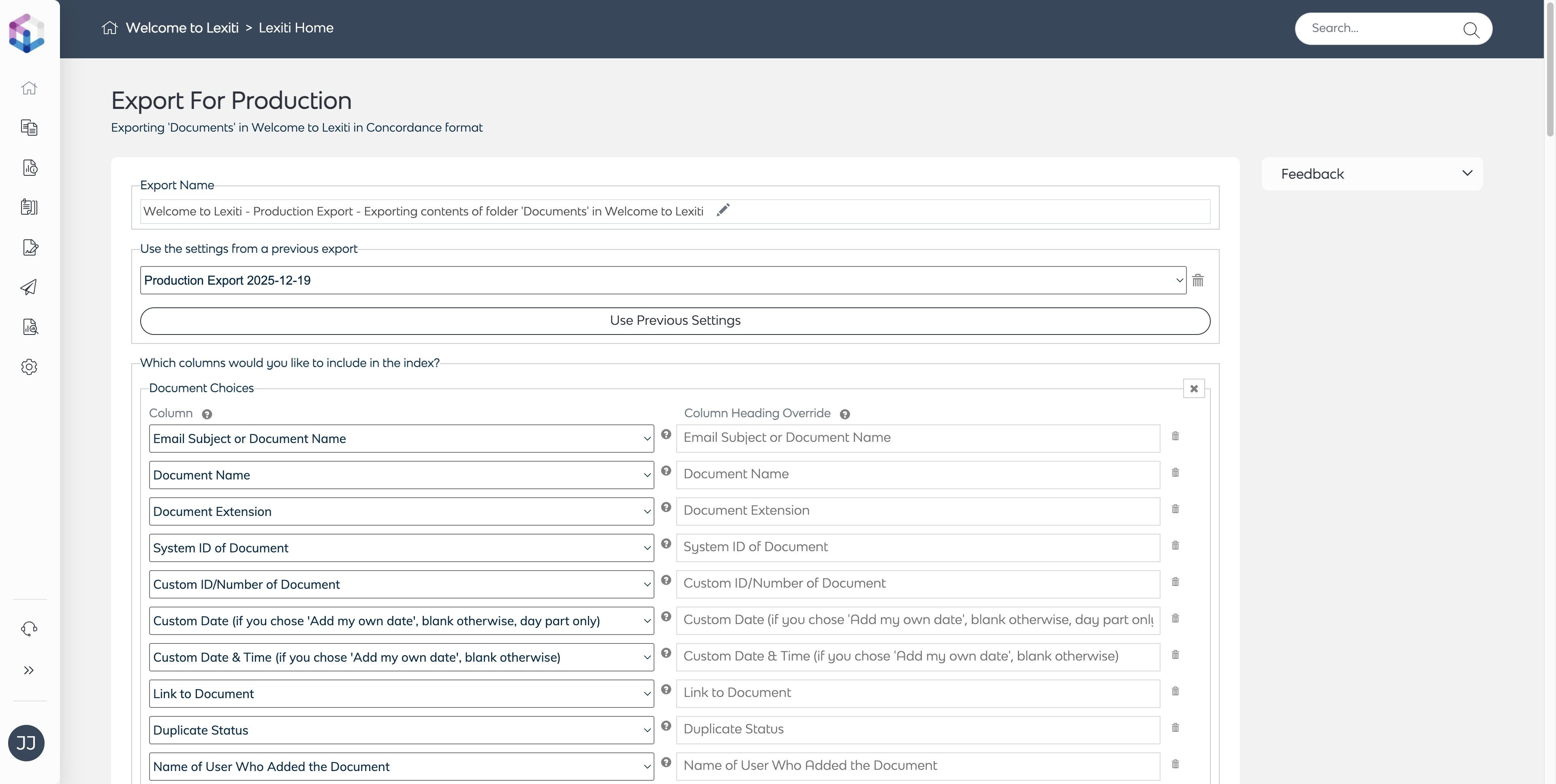Open the Link to Document column dropdown

tap(401, 694)
